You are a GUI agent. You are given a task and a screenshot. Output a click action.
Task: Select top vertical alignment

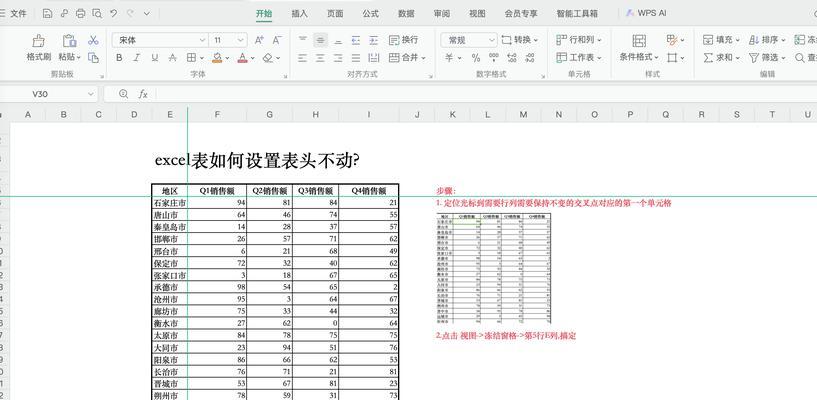[x=303, y=40]
